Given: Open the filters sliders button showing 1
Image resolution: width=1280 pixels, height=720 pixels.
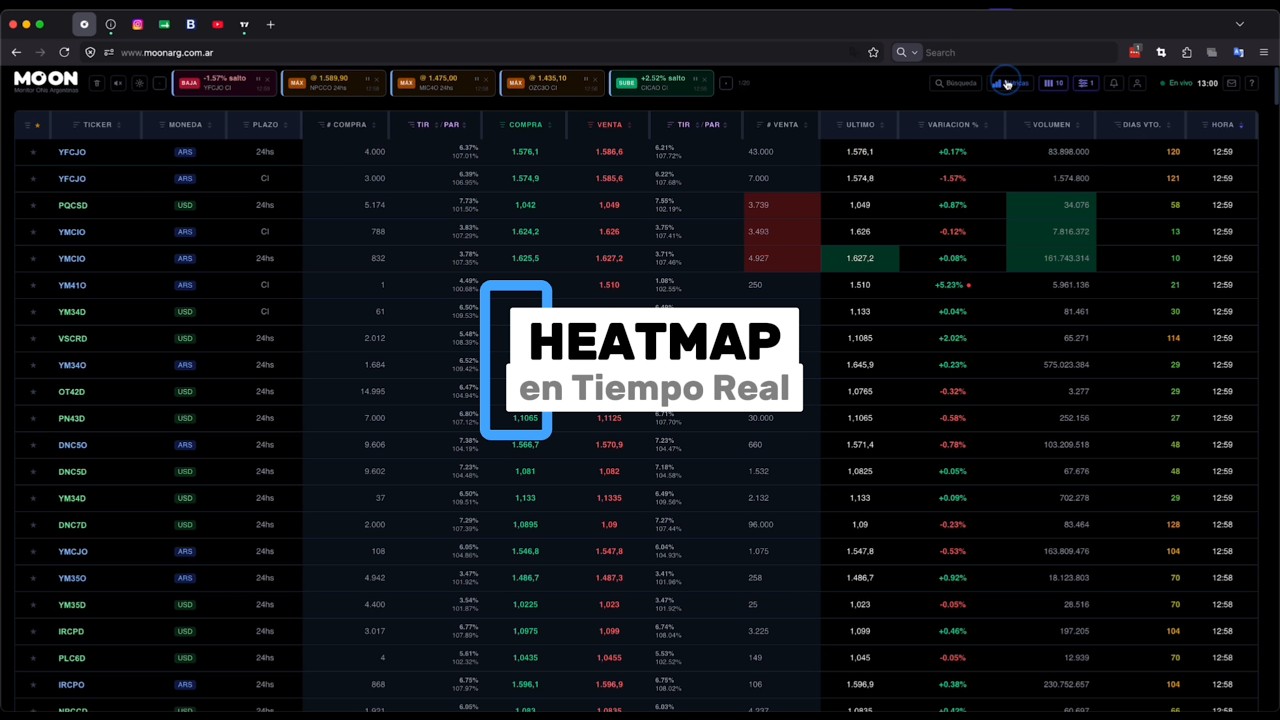Looking at the screenshot, I should [x=1086, y=83].
